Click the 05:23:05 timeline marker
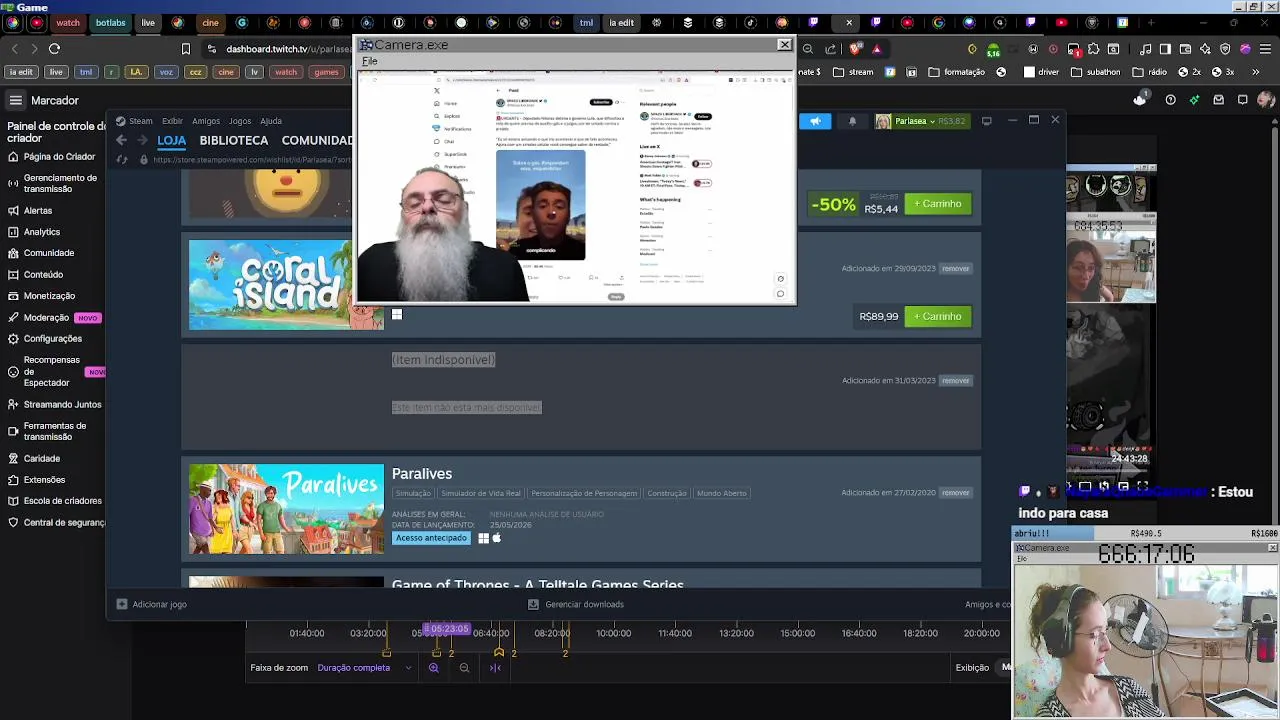This screenshot has width=1280, height=720. click(446, 629)
